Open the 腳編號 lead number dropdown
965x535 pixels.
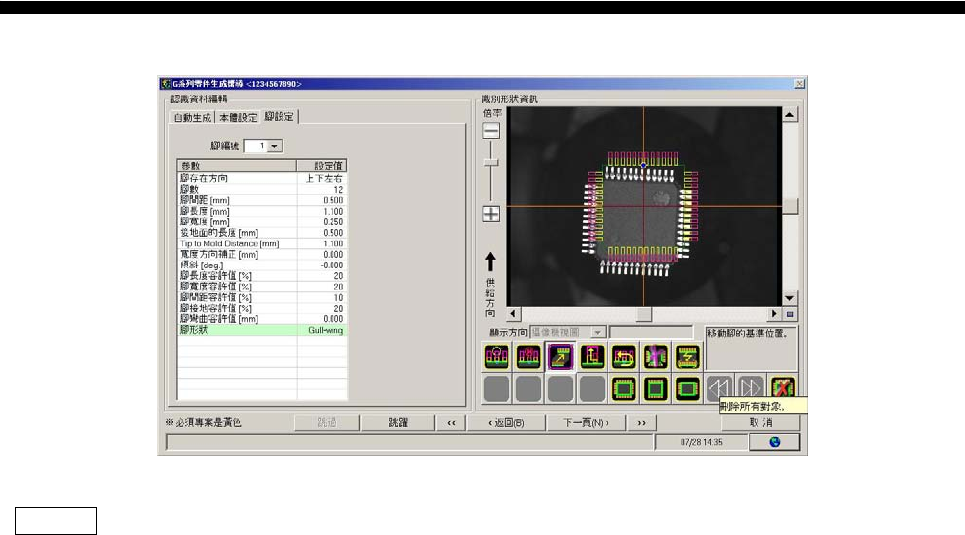coord(275,146)
